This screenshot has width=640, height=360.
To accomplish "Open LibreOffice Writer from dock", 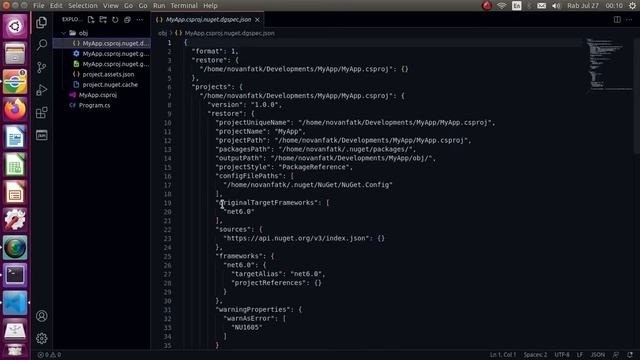I will click(15, 137).
